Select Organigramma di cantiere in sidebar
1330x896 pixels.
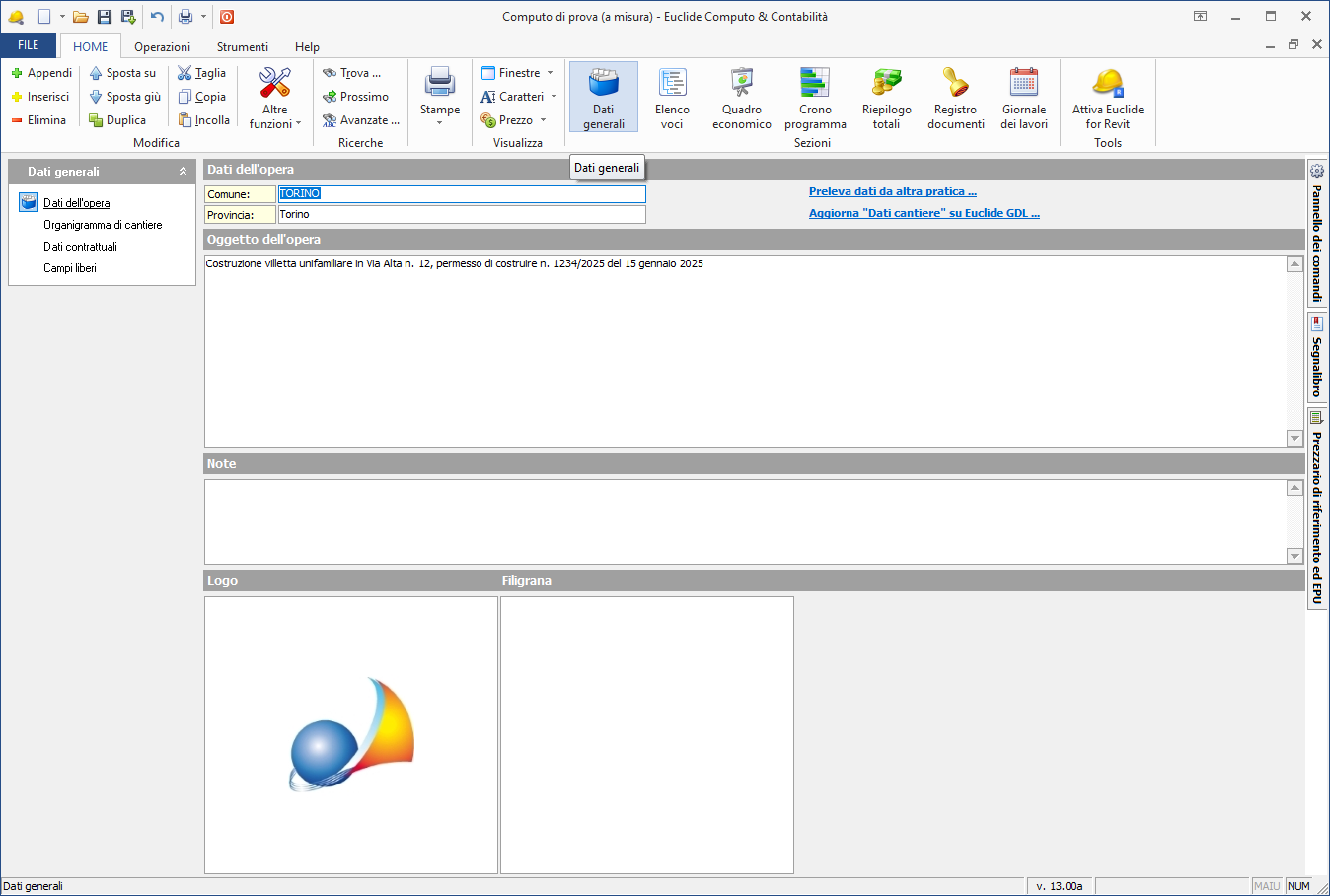pos(103,225)
